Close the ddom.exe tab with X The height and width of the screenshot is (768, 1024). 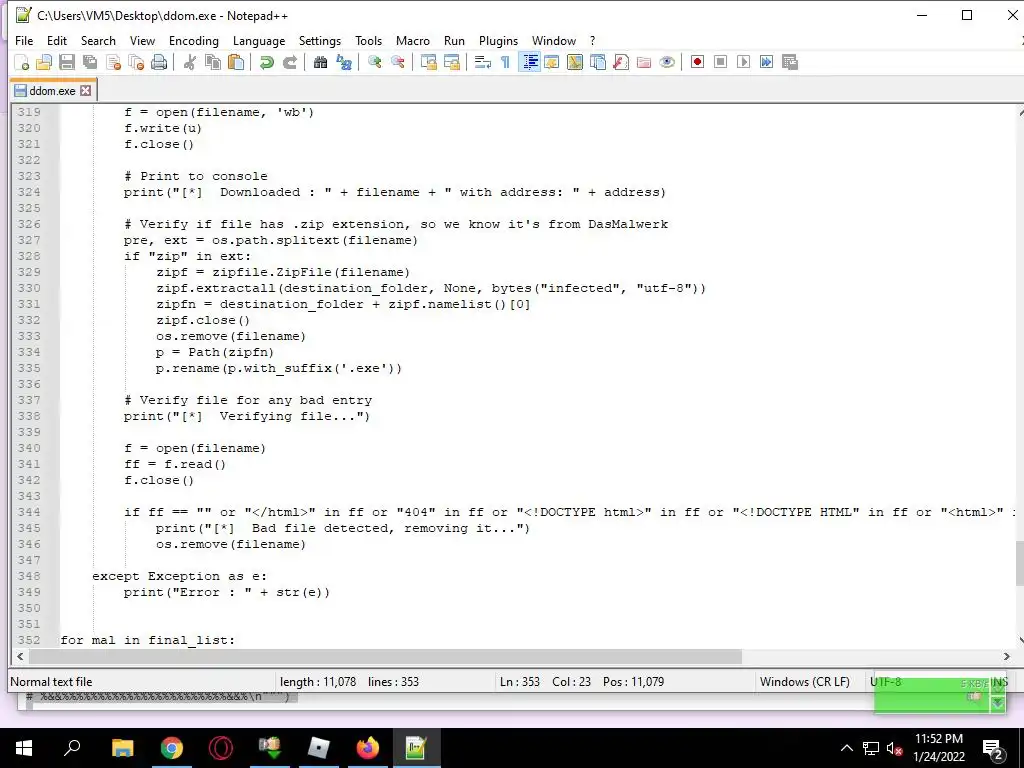(86, 91)
